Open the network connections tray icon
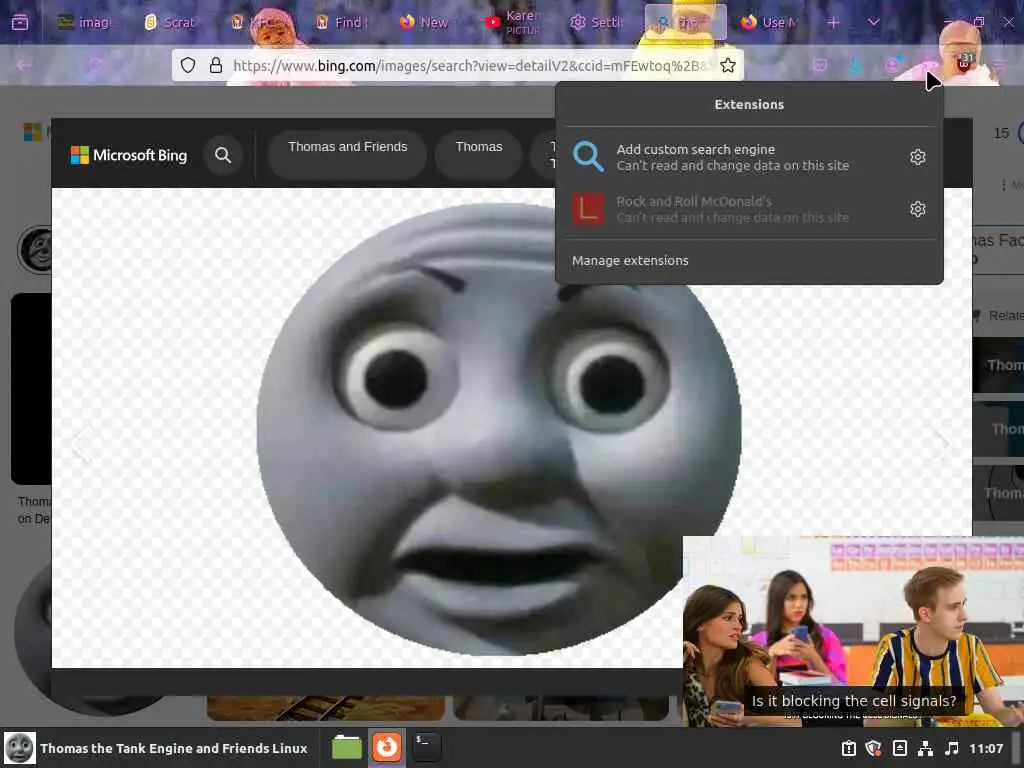The height and width of the screenshot is (768, 1024). click(925, 748)
